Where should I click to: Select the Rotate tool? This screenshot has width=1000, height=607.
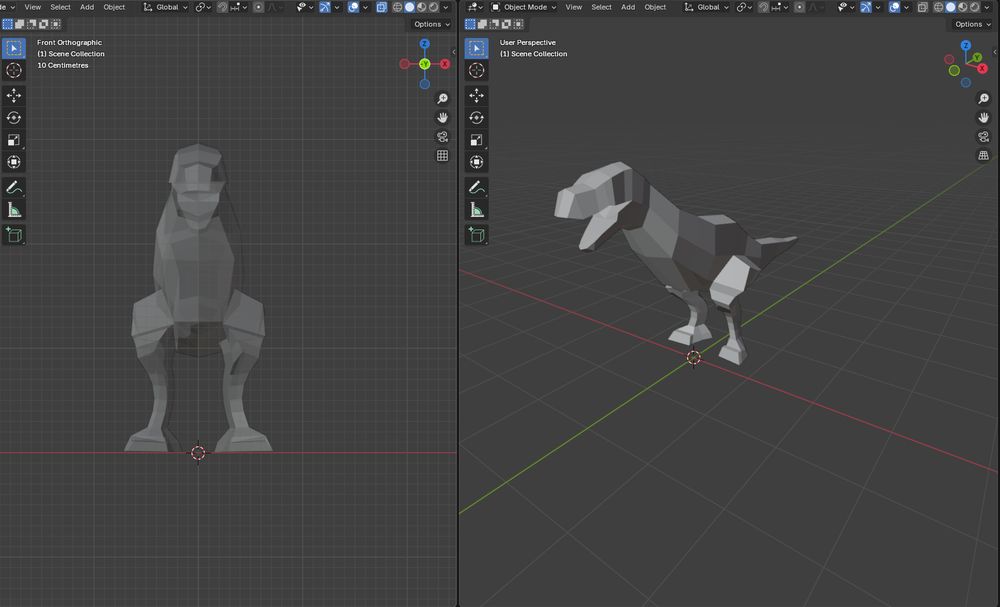[14, 116]
